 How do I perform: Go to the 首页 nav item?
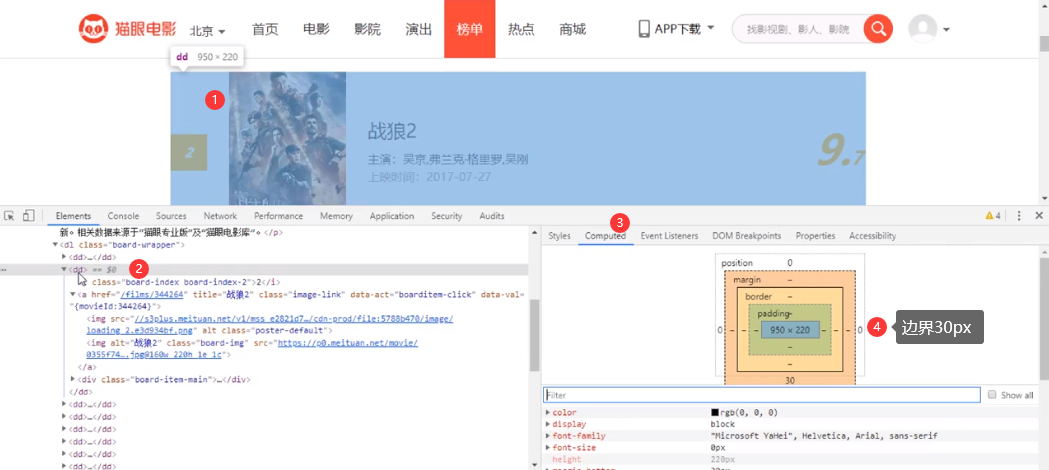pyautogui.click(x=265, y=29)
